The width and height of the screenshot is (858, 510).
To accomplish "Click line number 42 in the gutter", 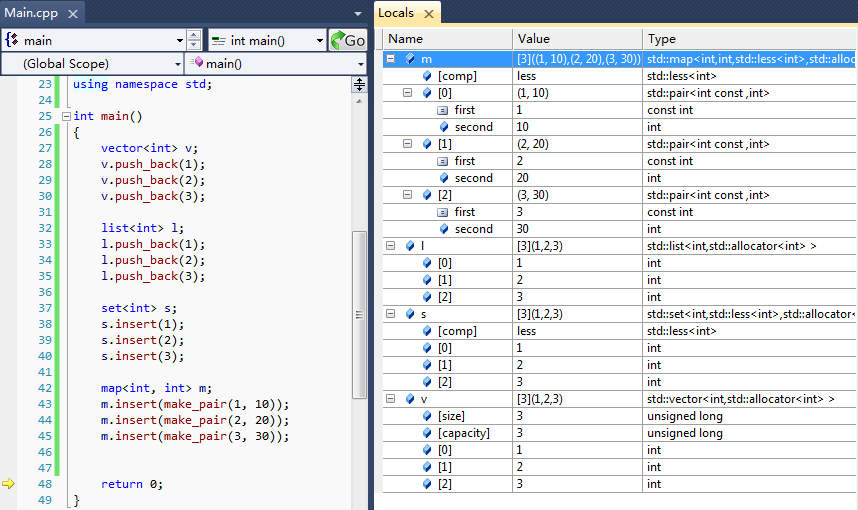I will 45,388.
